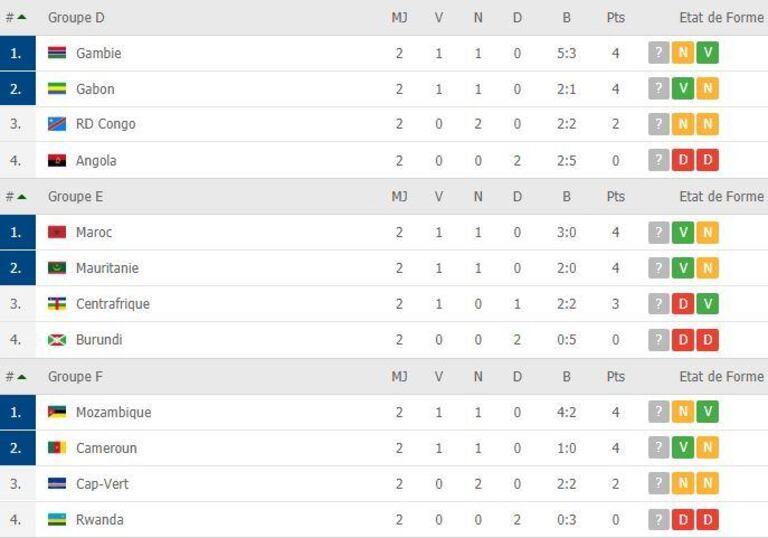768x538 pixels.
Task: Click the Angola flag icon
Action: (57, 160)
